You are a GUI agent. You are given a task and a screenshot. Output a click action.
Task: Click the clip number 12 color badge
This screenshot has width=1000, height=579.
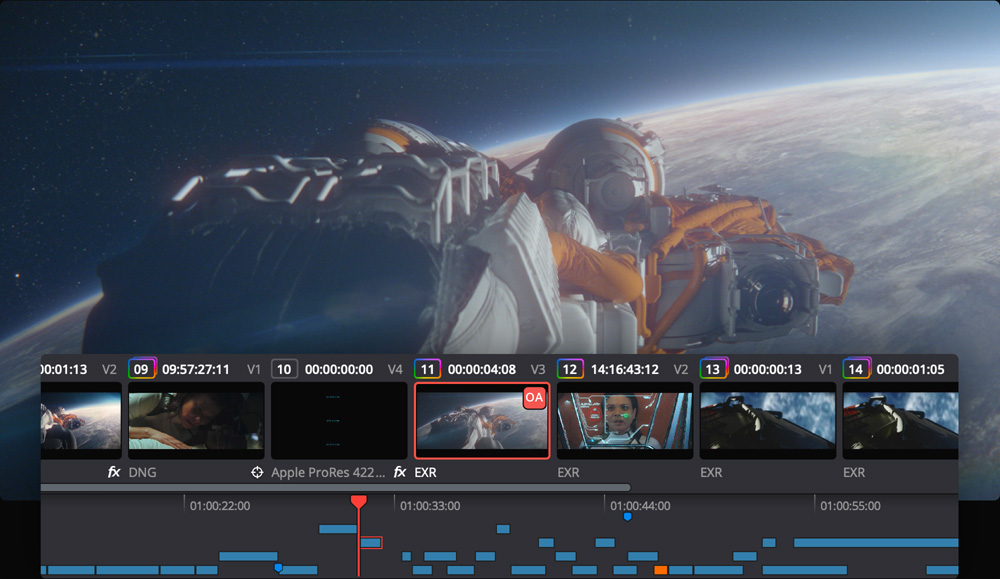click(570, 369)
